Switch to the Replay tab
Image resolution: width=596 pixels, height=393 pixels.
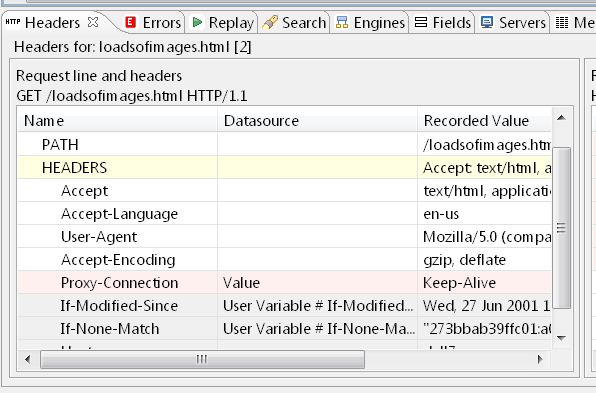[222, 22]
